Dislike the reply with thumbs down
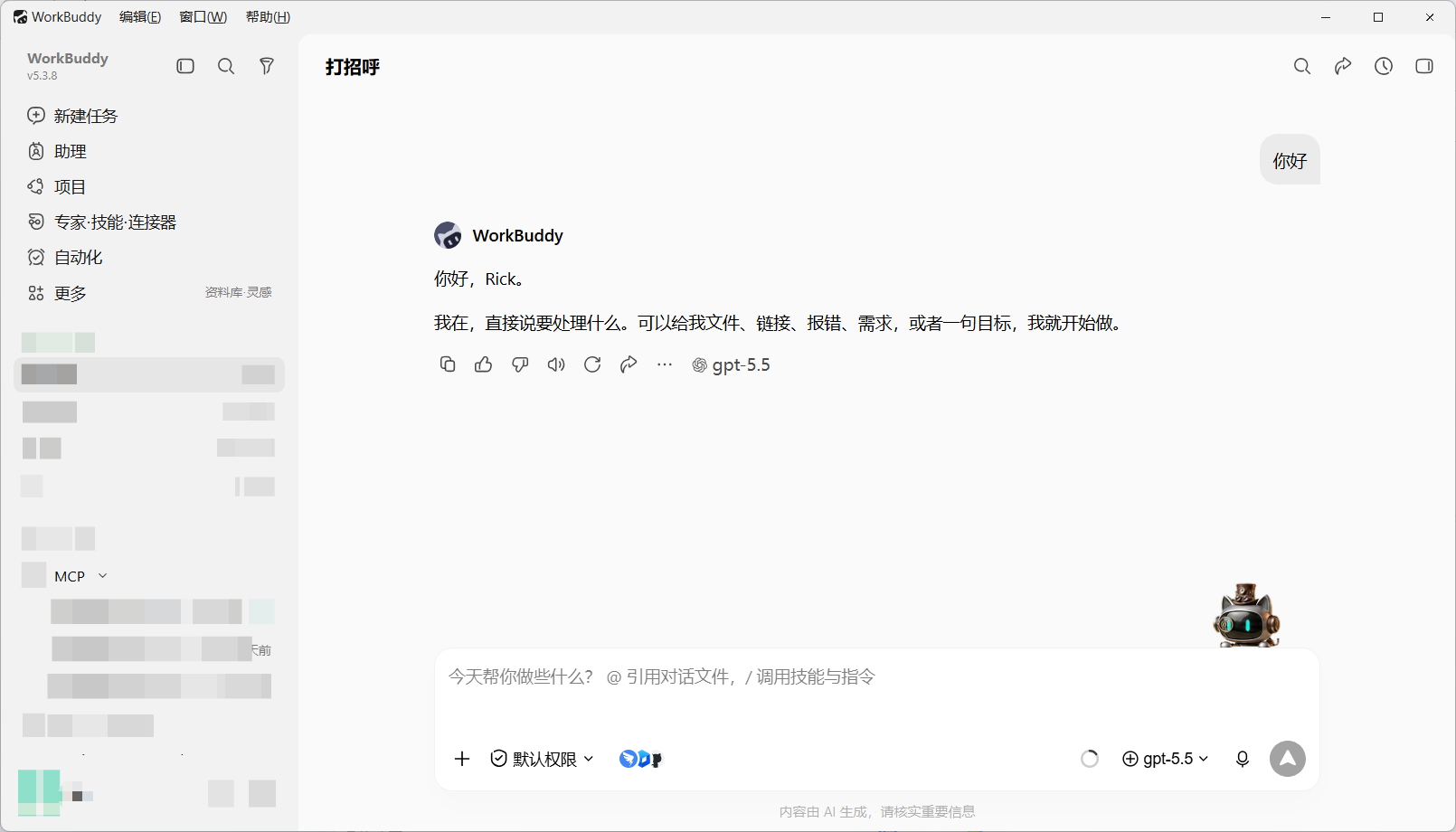1456x832 pixels. point(520,364)
